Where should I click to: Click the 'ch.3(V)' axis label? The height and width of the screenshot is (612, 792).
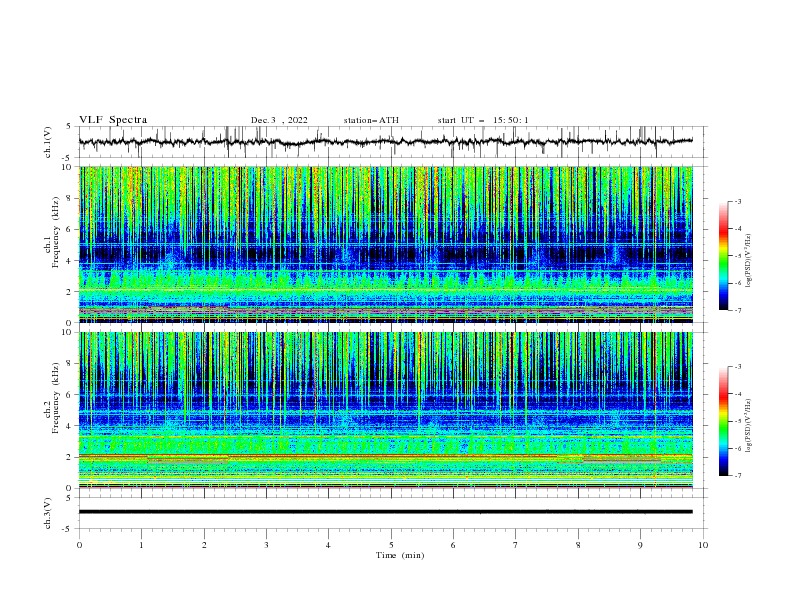click(x=48, y=513)
